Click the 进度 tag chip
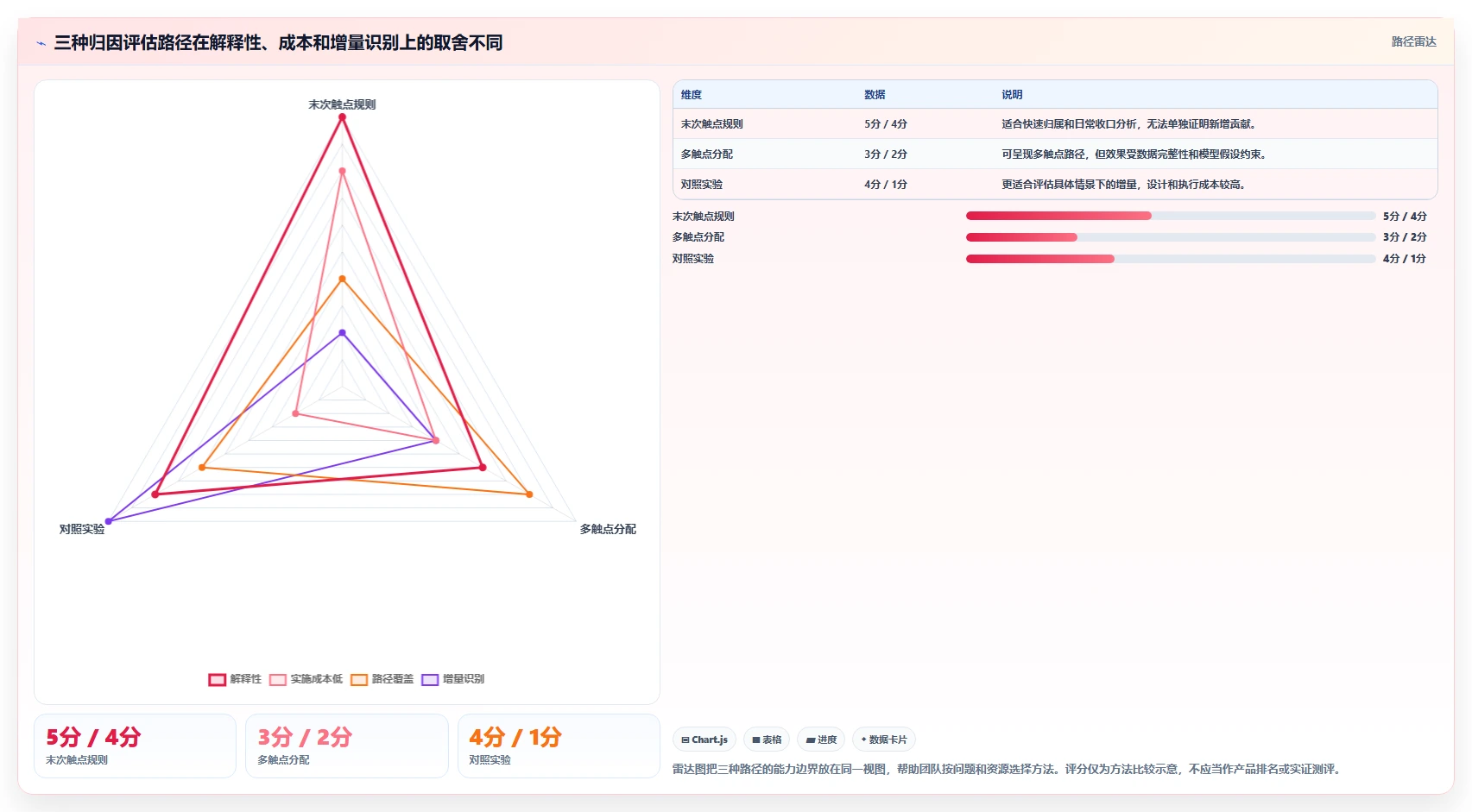The height and width of the screenshot is (812, 1472). click(821, 740)
